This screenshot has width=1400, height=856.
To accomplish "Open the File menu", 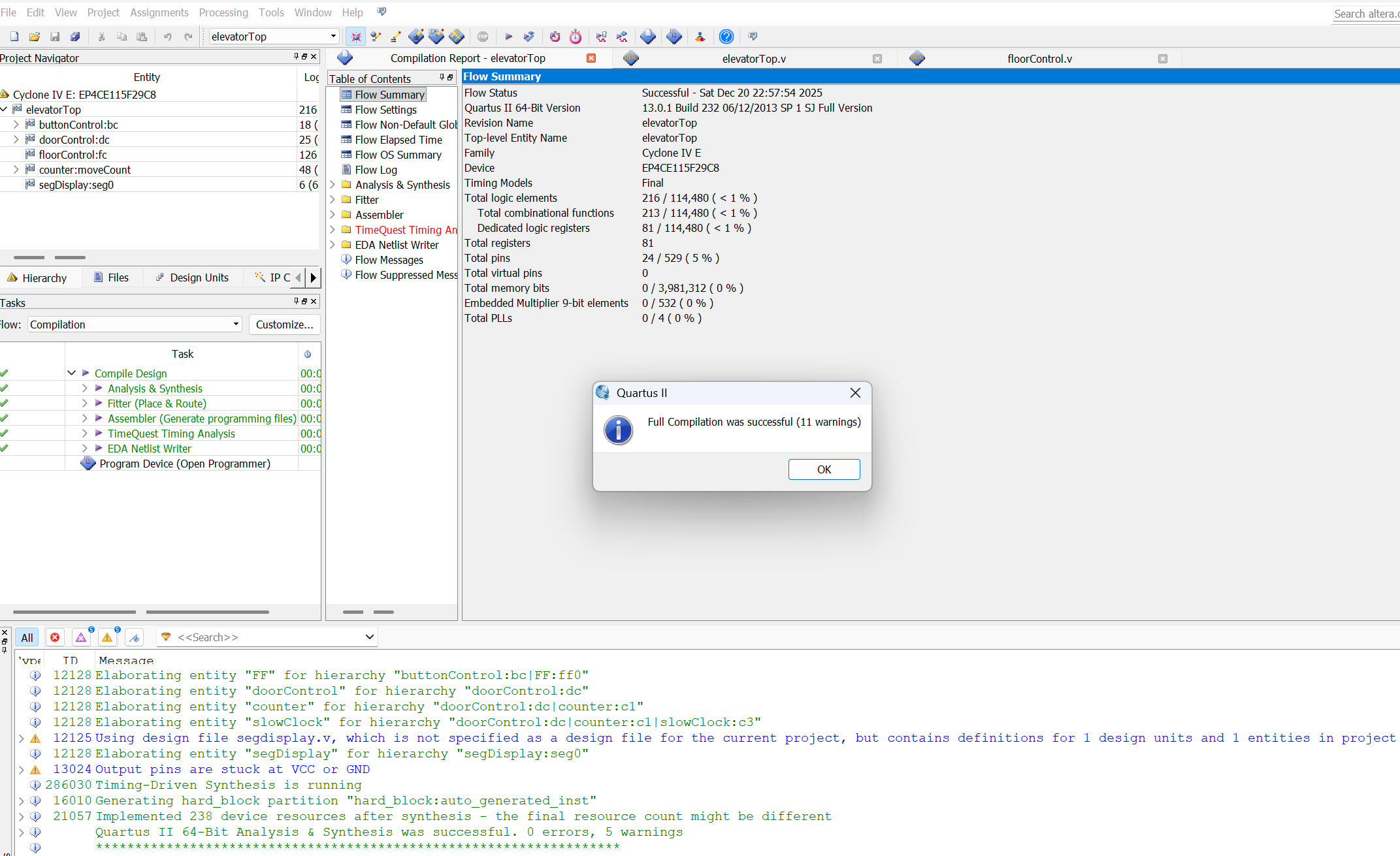I will pyautogui.click(x=8, y=12).
